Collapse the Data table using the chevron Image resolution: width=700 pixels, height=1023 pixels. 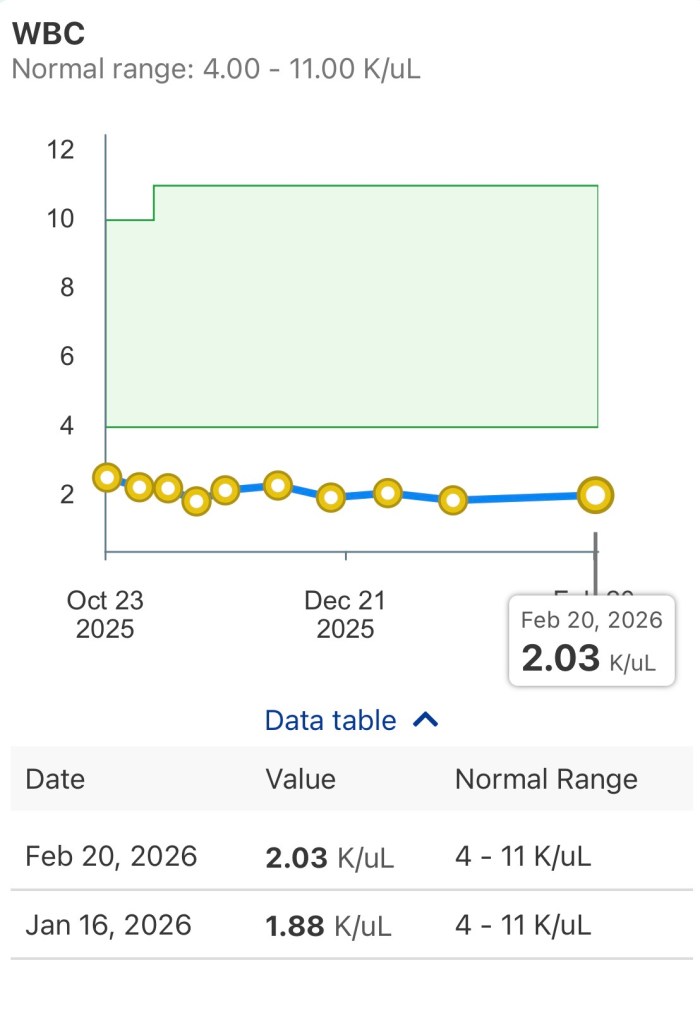coord(426,720)
